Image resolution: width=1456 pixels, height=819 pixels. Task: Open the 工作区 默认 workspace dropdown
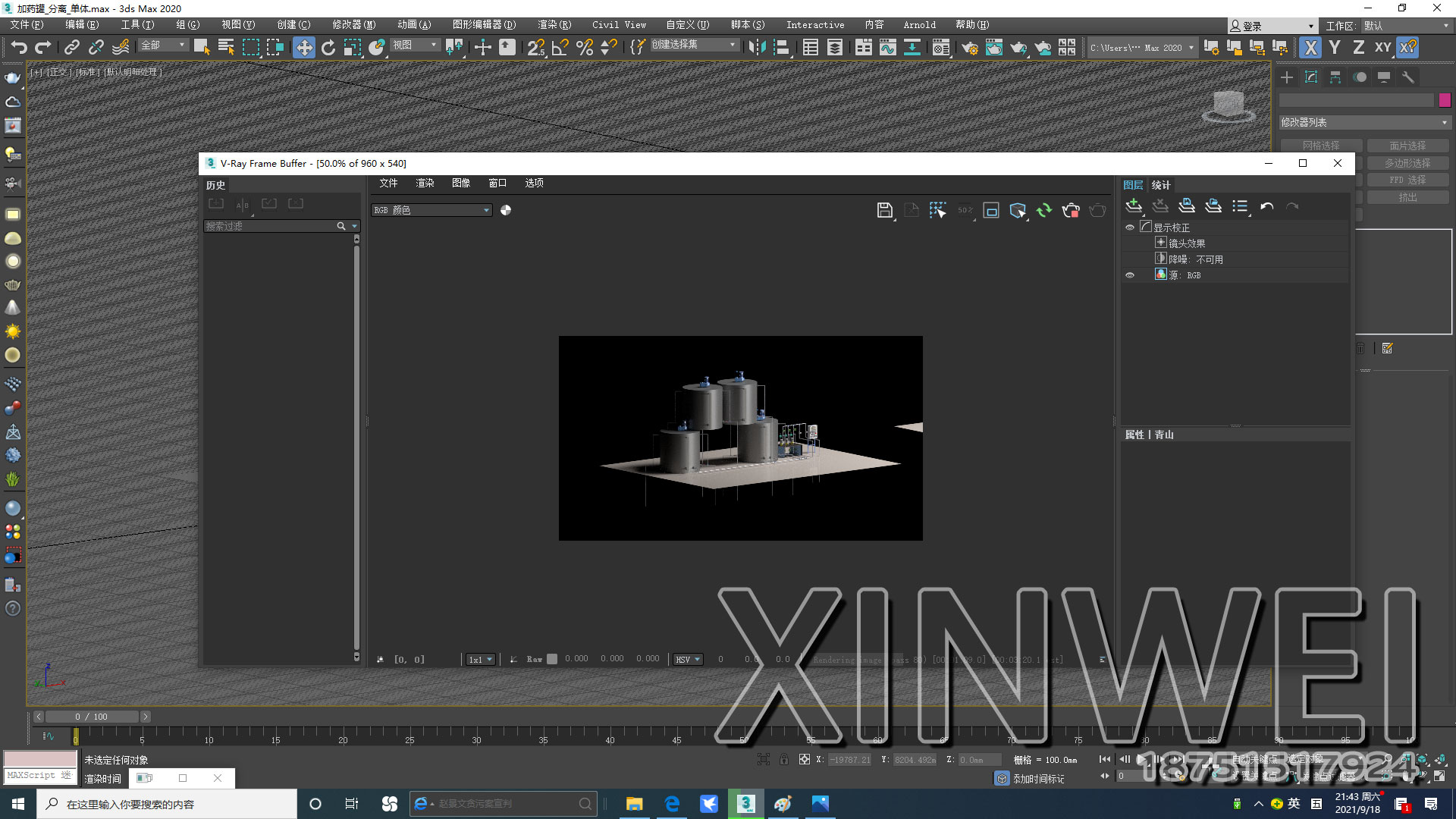point(1406,26)
